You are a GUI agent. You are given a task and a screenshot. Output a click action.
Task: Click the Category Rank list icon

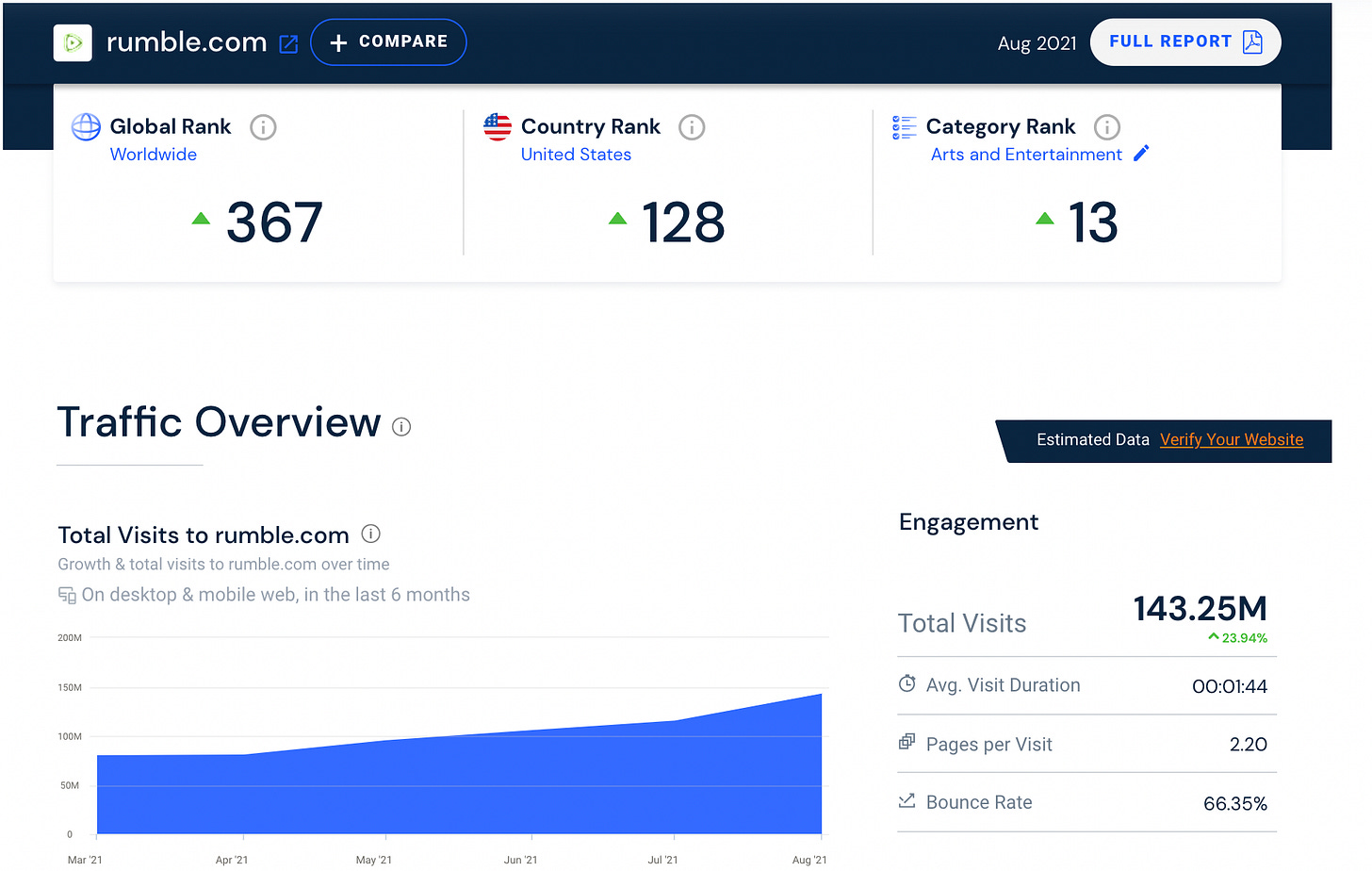(x=904, y=127)
